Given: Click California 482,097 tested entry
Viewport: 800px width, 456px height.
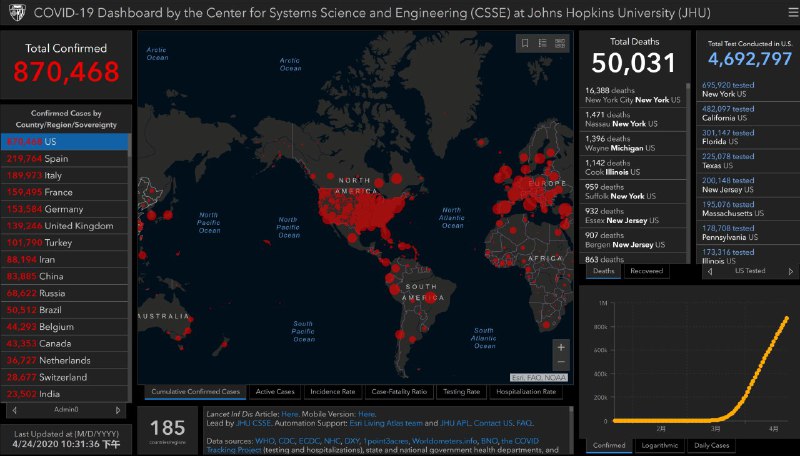Looking at the screenshot, I should 748,113.
